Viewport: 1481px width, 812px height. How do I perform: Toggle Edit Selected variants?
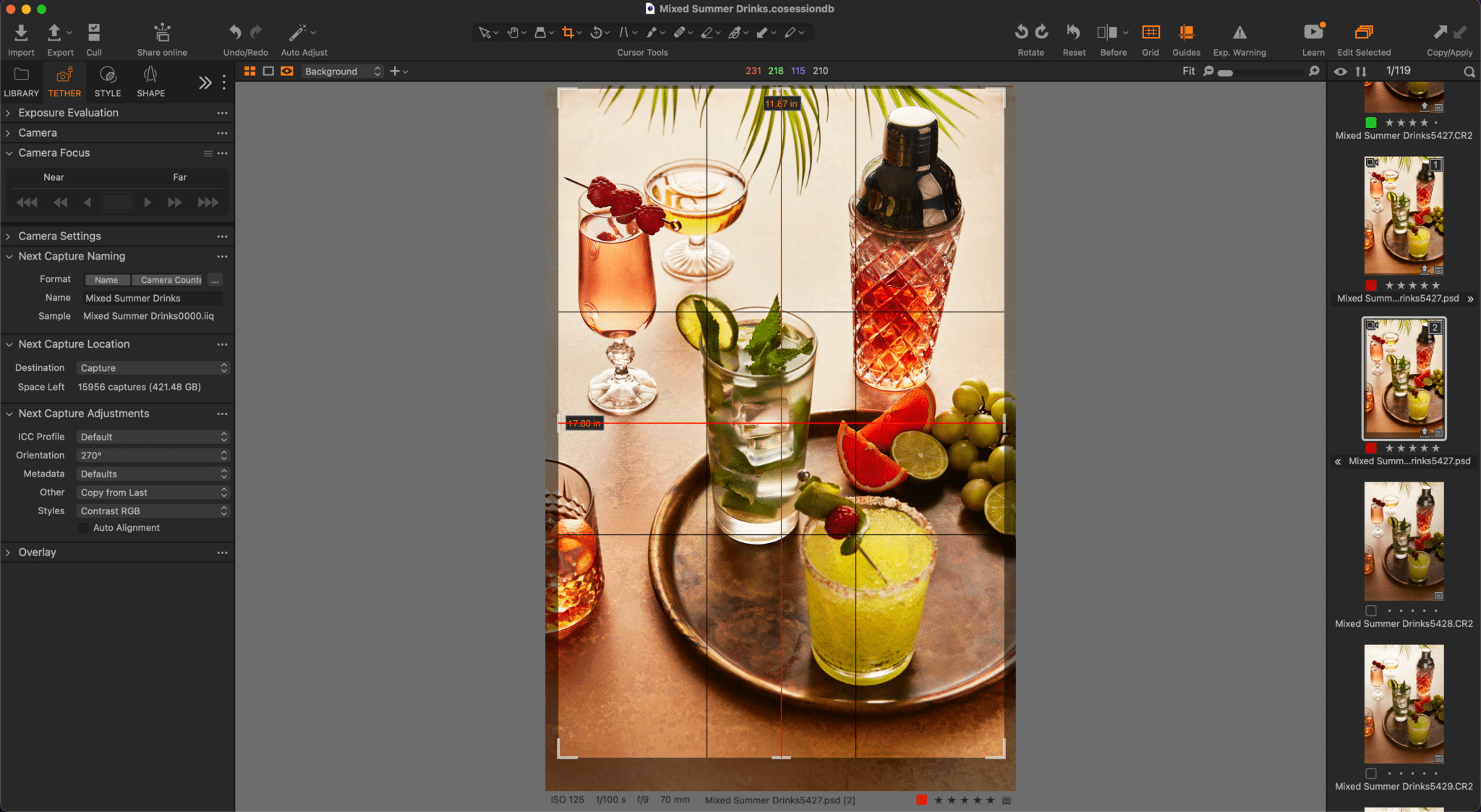[1364, 32]
